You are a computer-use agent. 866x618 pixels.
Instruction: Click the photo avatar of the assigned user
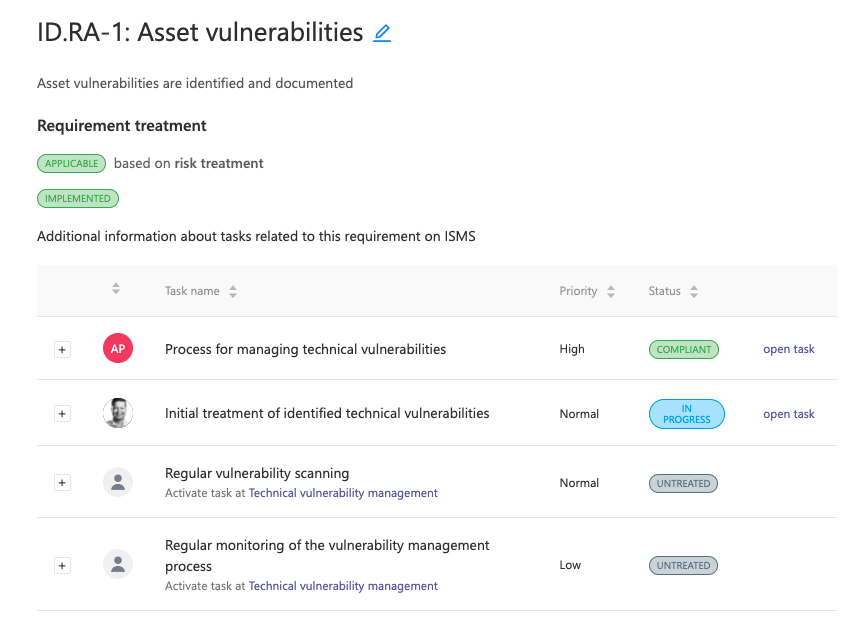pyautogui.click(x=118, y=413)
